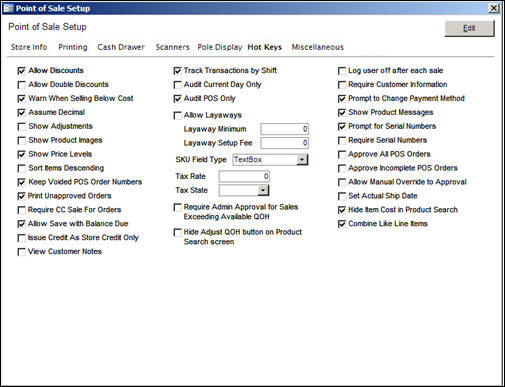The height and width of the screenshot is (387, 505).
Task: Select the Pole Display tab
Action: tap(220, 47)
